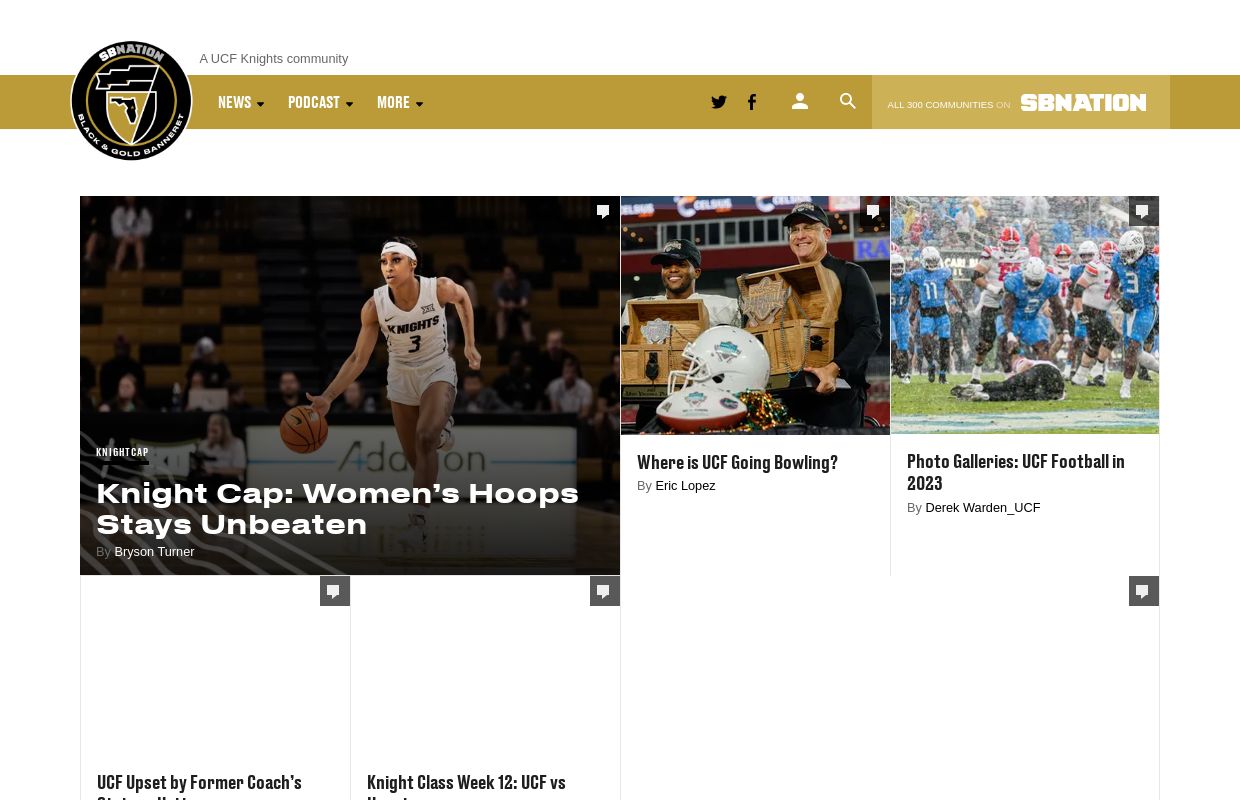The image size is (1240, 800).
Task: Visit Derek Warden_UCF author page
Action: (x=982, y=508)
